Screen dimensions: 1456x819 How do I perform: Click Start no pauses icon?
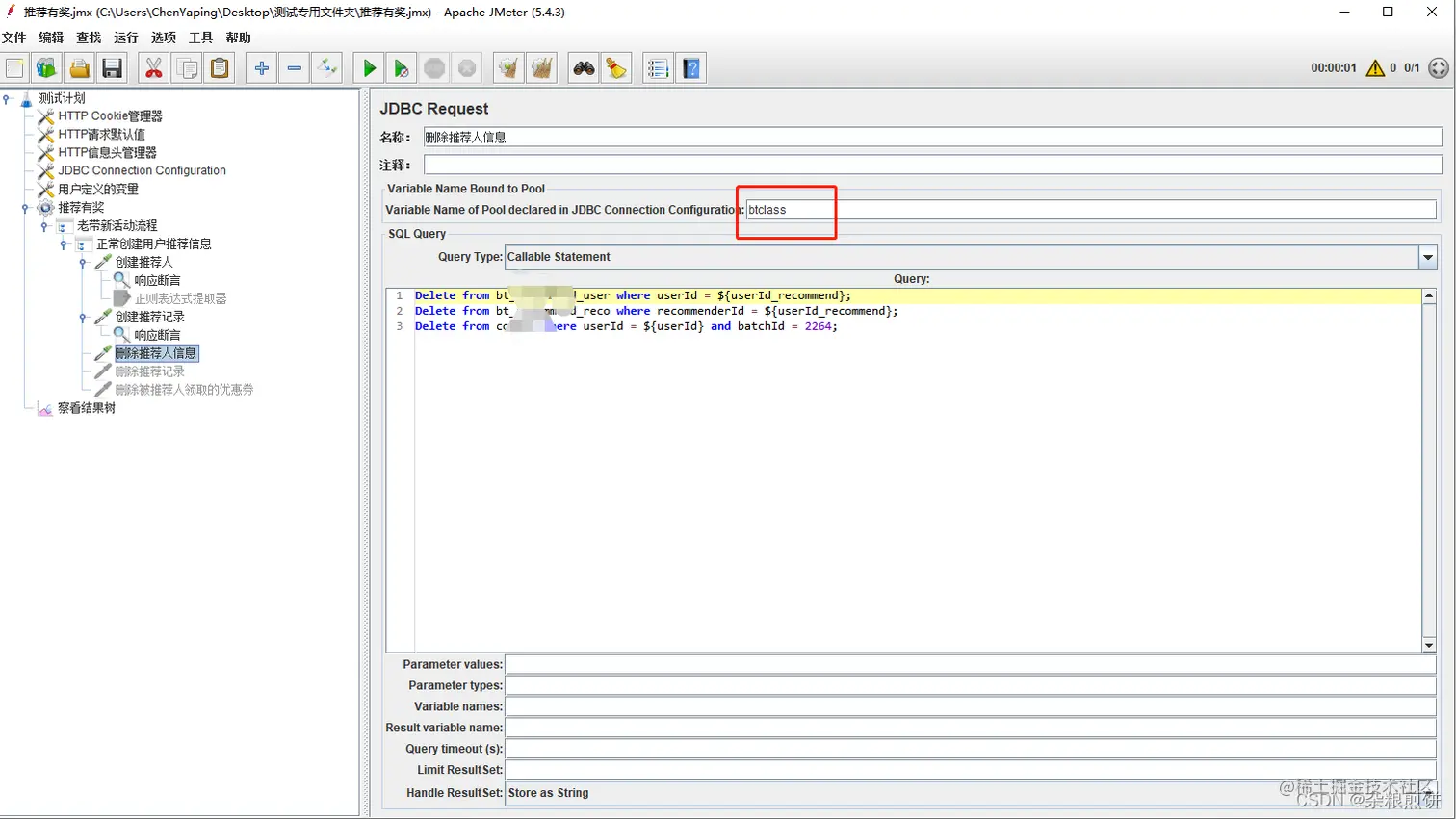(x=402, y=68)
